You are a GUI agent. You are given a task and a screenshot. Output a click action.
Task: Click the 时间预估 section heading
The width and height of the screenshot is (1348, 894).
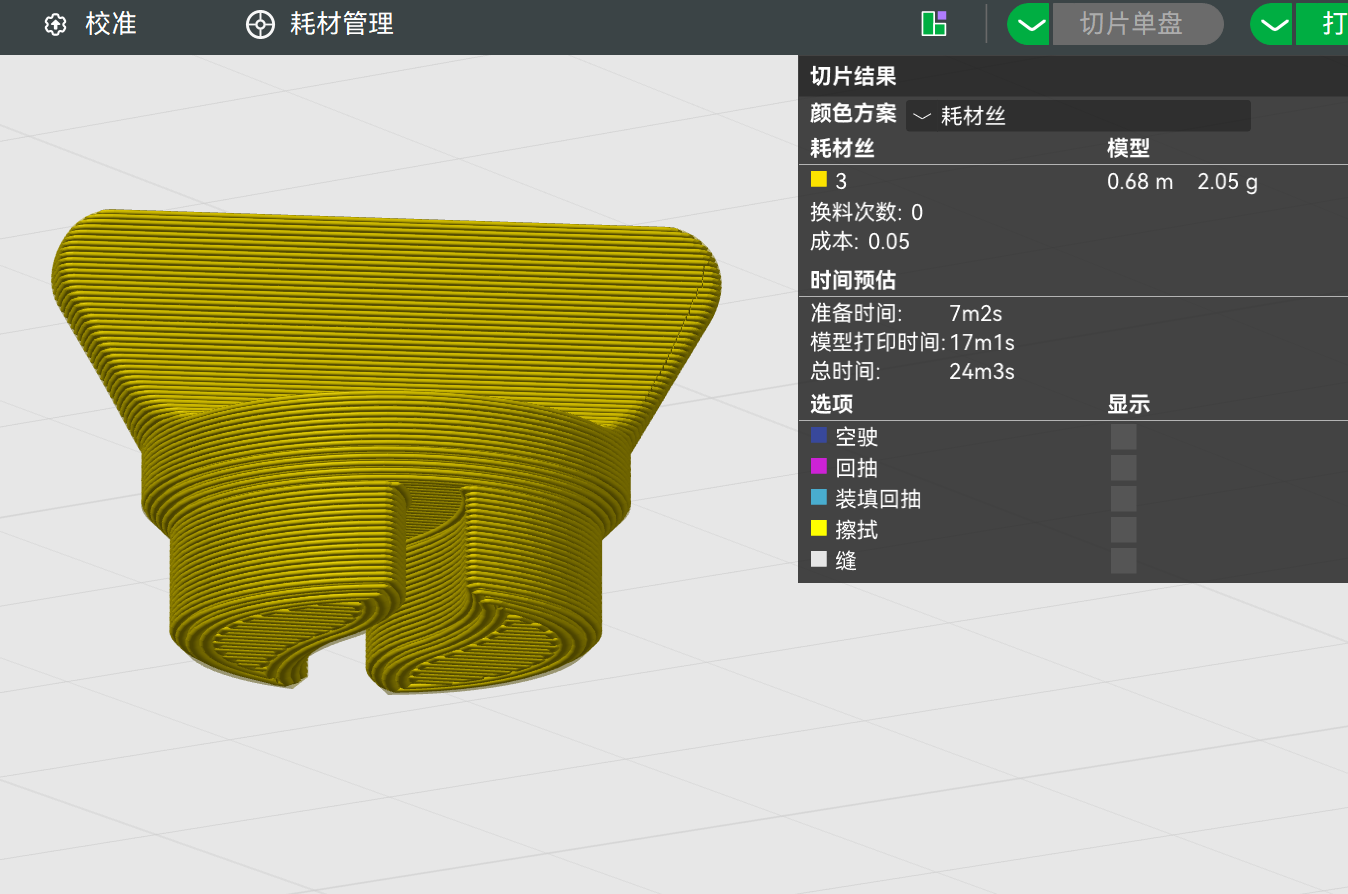(x=852, y=279)
